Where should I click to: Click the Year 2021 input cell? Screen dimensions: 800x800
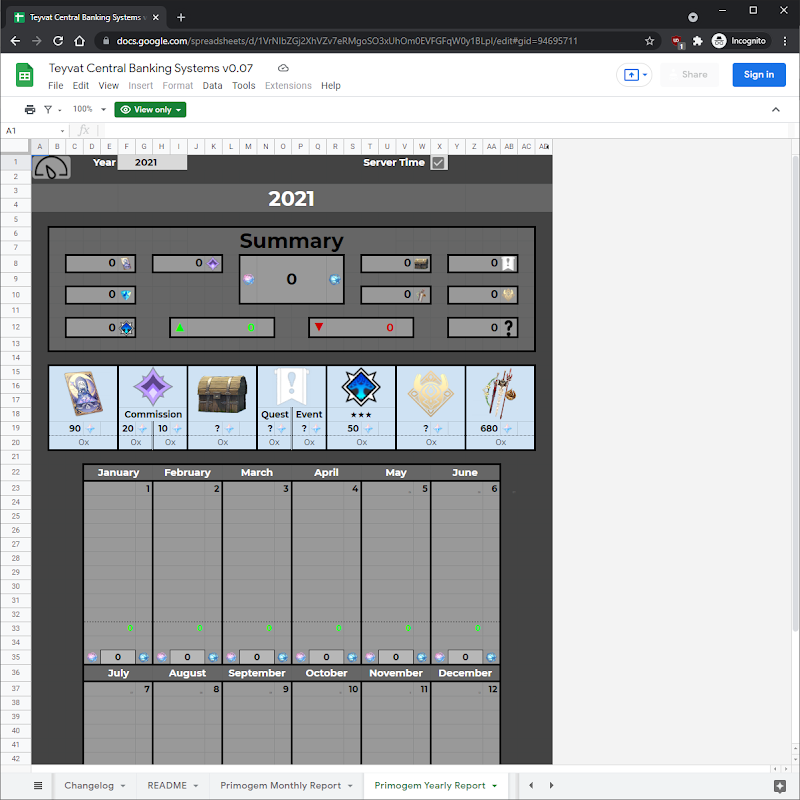[x=152, y=162]
